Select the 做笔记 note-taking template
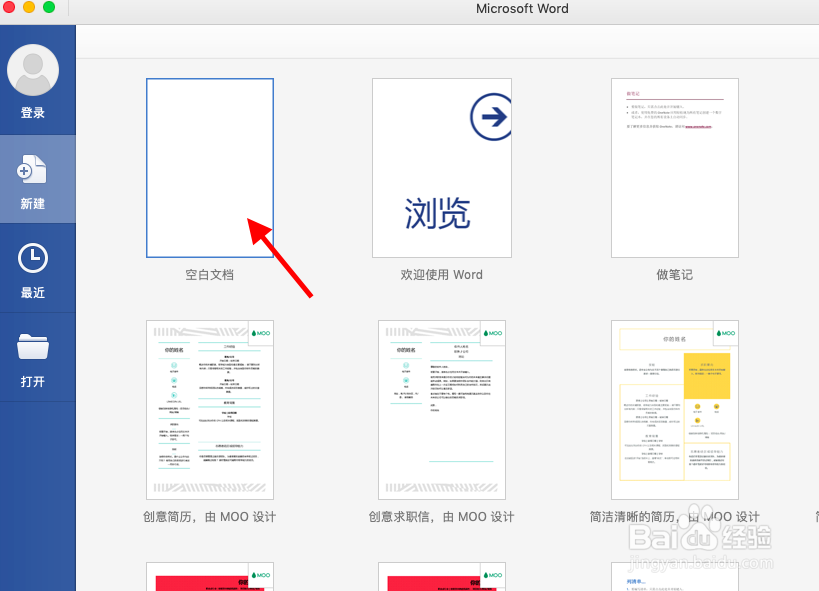The width and height of the screenshot is (819, 591). (675, 168)
